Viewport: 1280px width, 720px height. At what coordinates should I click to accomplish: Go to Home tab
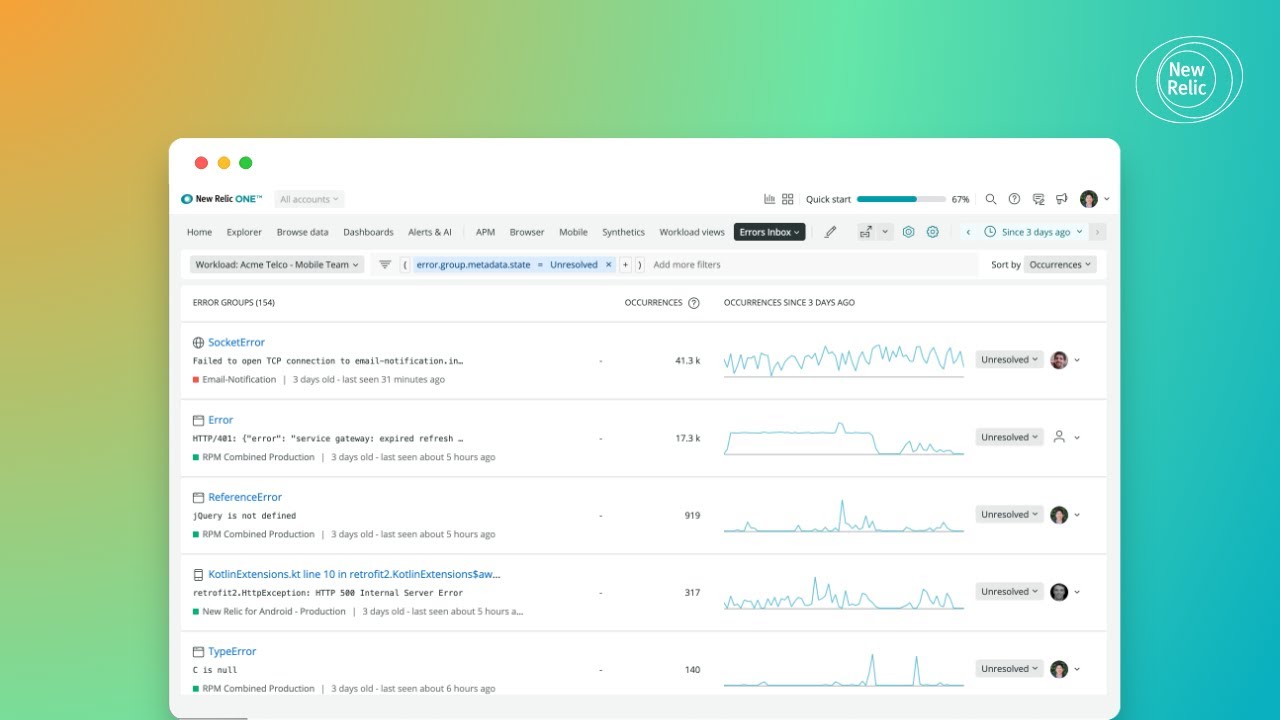click(x=199, y=232)
